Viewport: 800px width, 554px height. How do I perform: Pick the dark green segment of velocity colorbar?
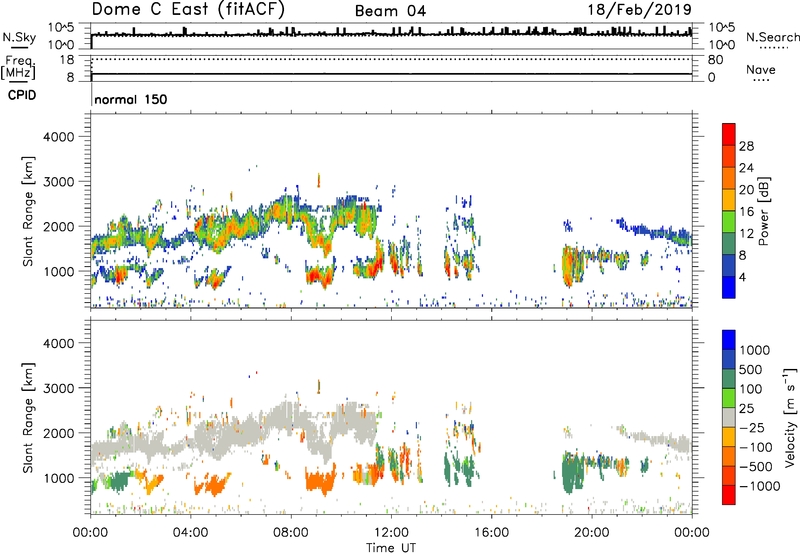[729, 379]
